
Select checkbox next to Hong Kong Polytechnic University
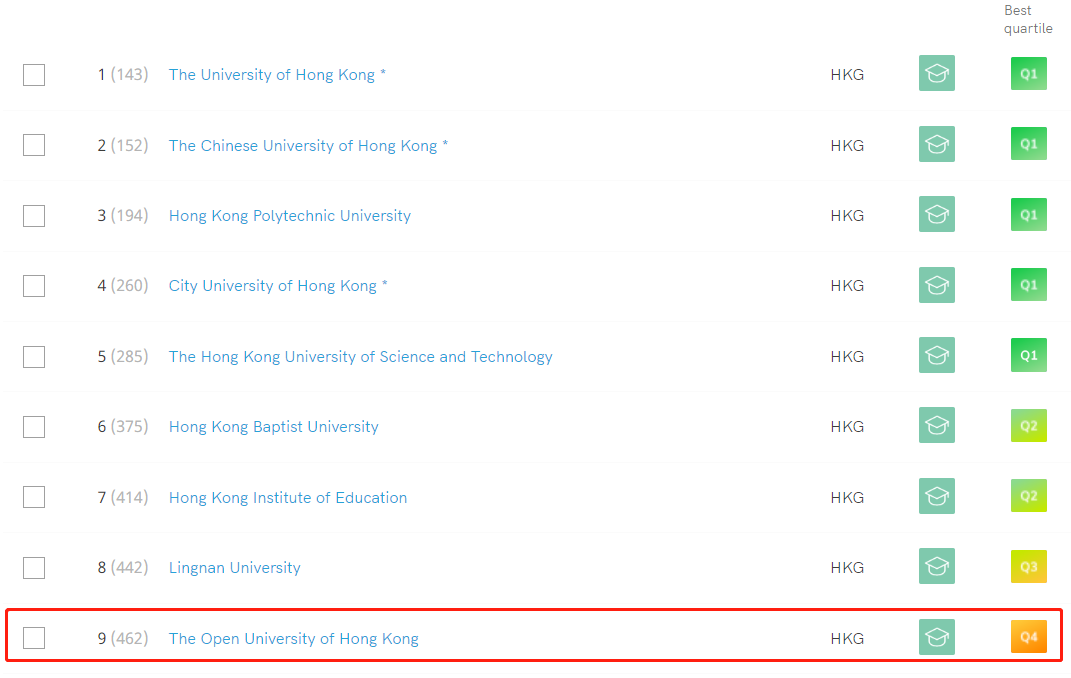[34, 216]
